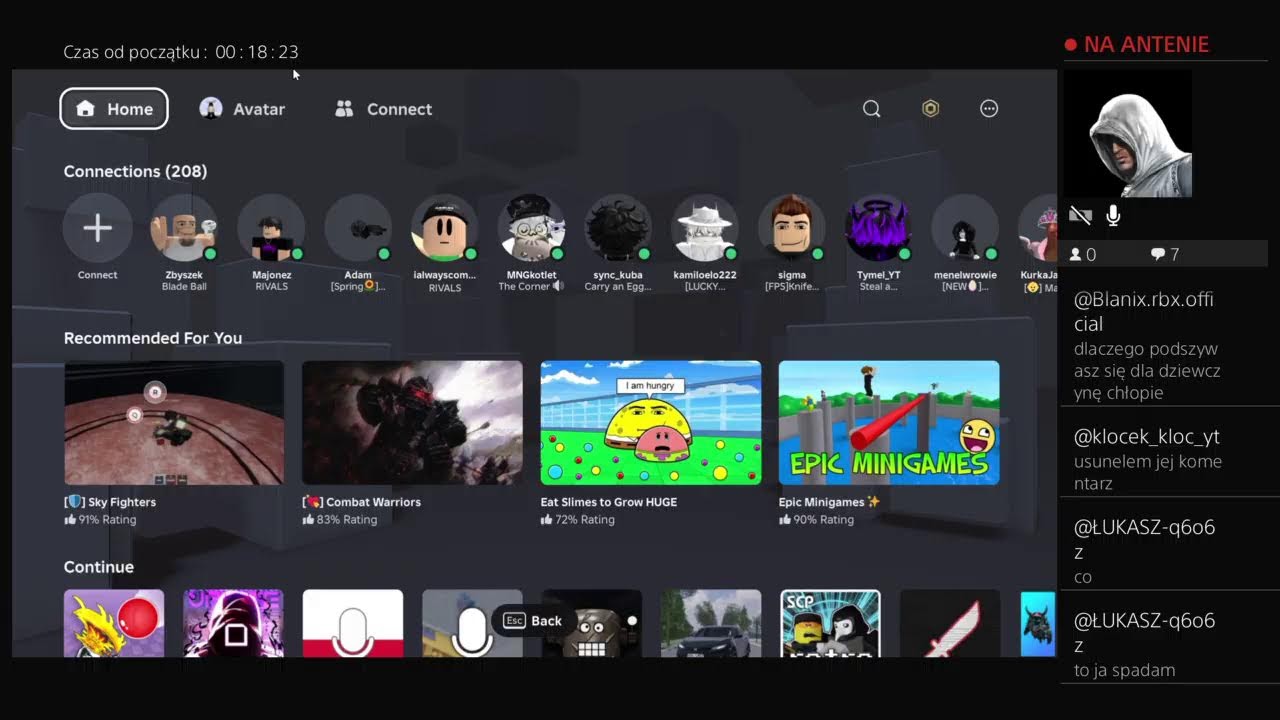1280x720 pixels.
Task: Open menelwrowie's avatar in connections
Action: tap(966, 228)
